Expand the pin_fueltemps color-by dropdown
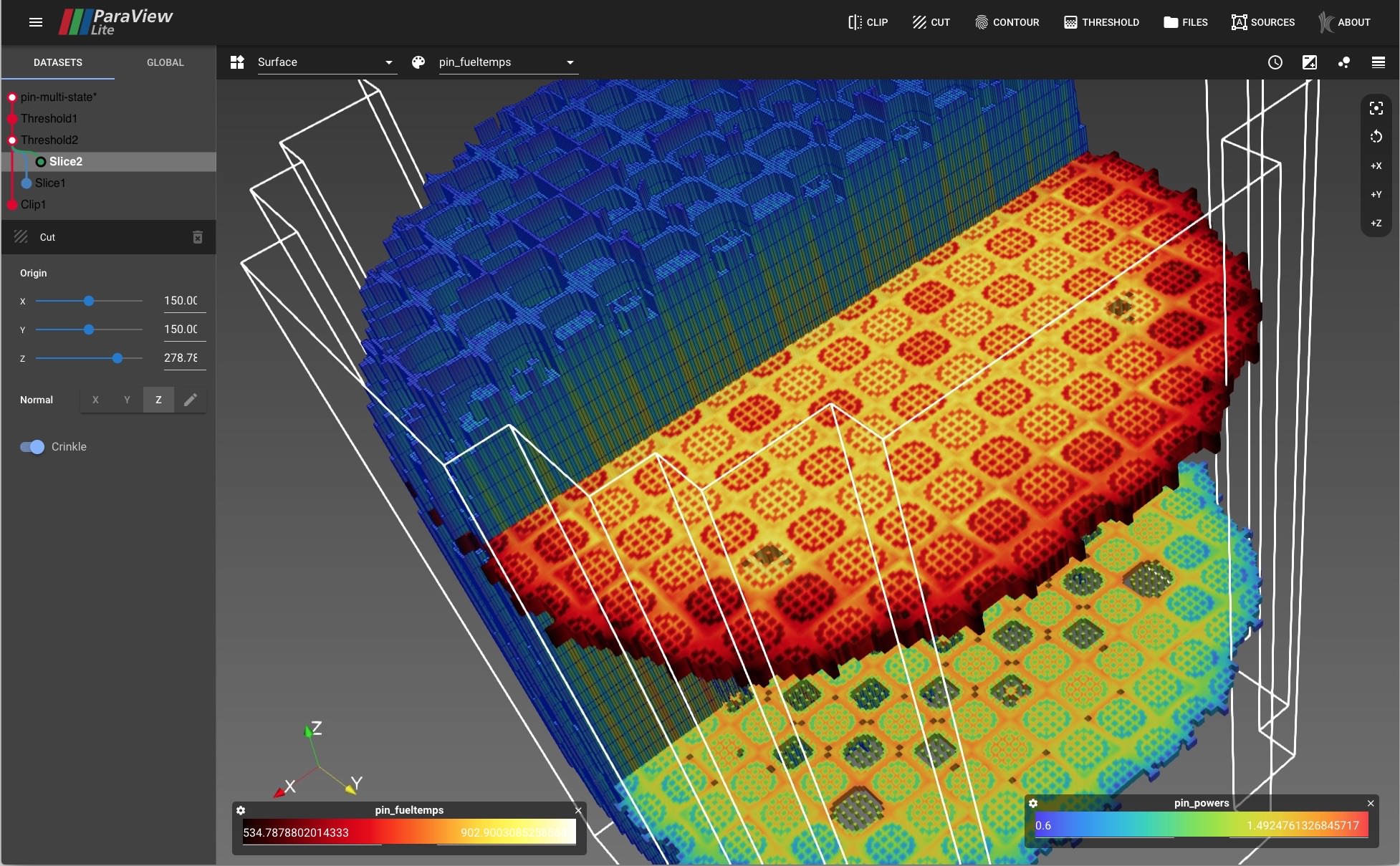Screen dimensions: 1400x866 [x=507, y=62]
